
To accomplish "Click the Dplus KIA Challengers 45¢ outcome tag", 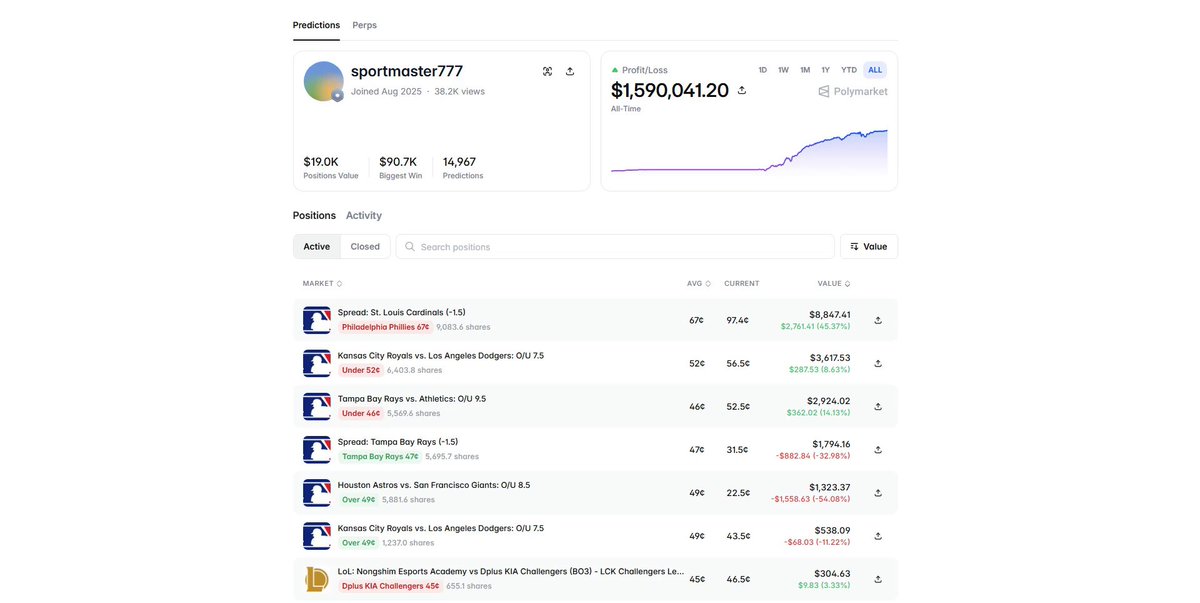I will tap(390, 586).
